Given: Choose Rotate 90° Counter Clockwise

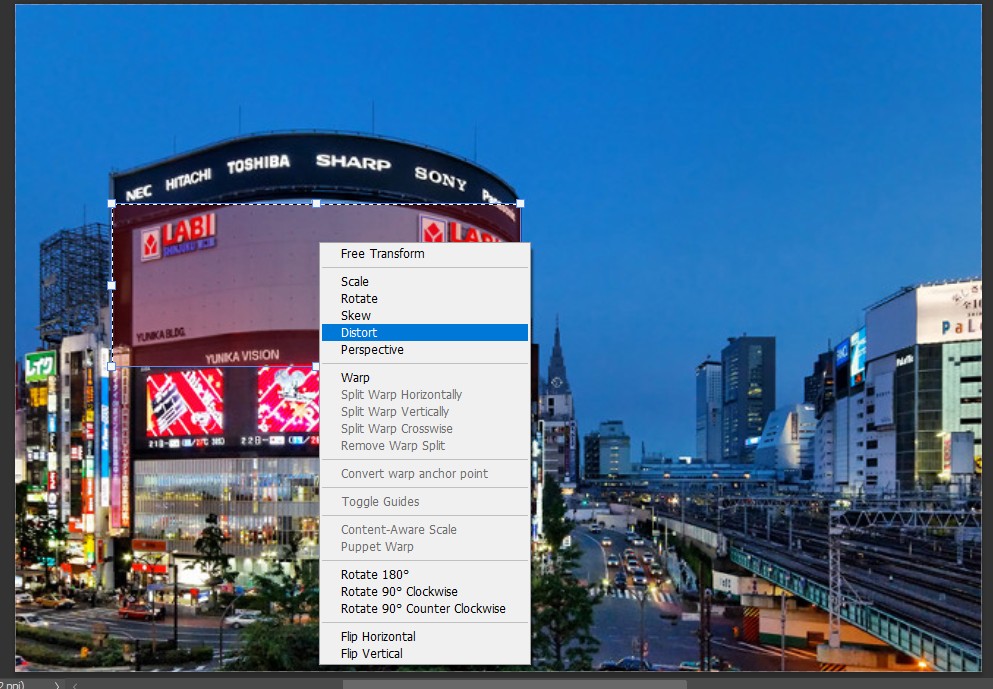Looking at the screenshot, I should click(424, 609).
